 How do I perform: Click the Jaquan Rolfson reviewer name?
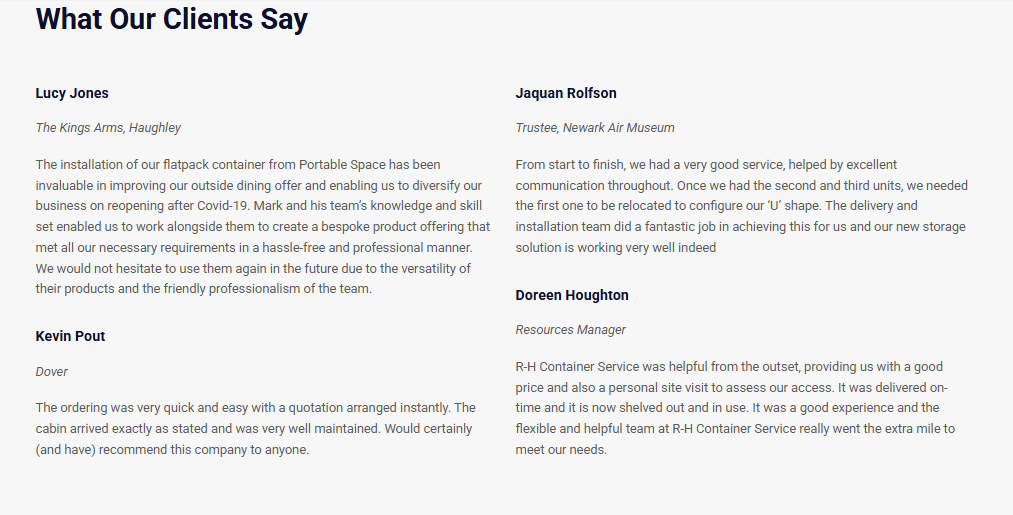566,93
